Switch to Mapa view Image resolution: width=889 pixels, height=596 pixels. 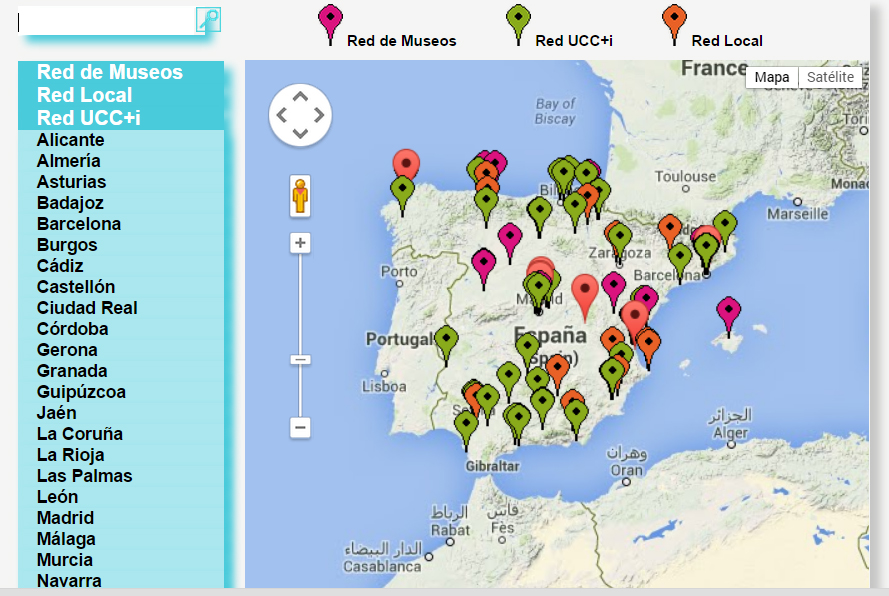tap(770, 77)
